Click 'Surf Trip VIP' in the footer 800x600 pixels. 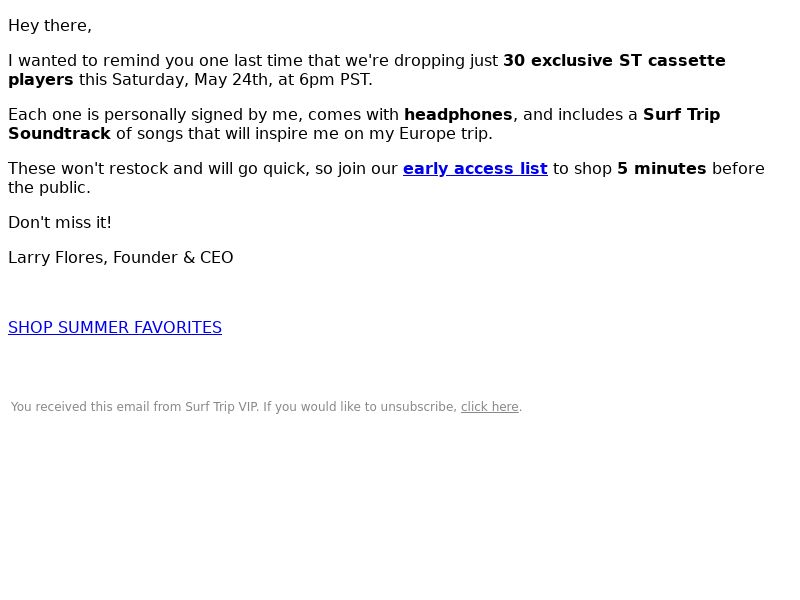tap(221, 407)
